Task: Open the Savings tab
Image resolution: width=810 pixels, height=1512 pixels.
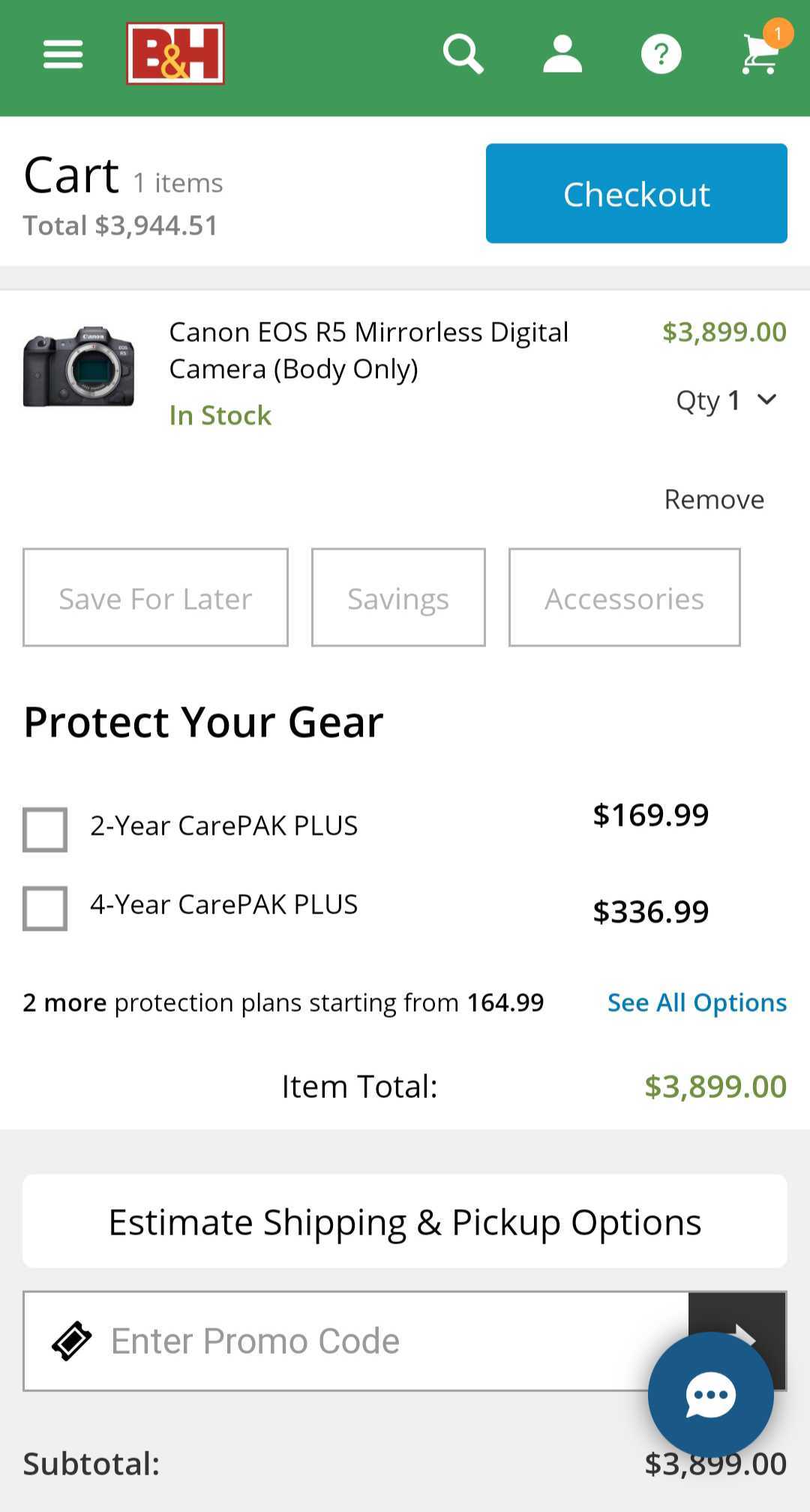Action: click(398, 598)
